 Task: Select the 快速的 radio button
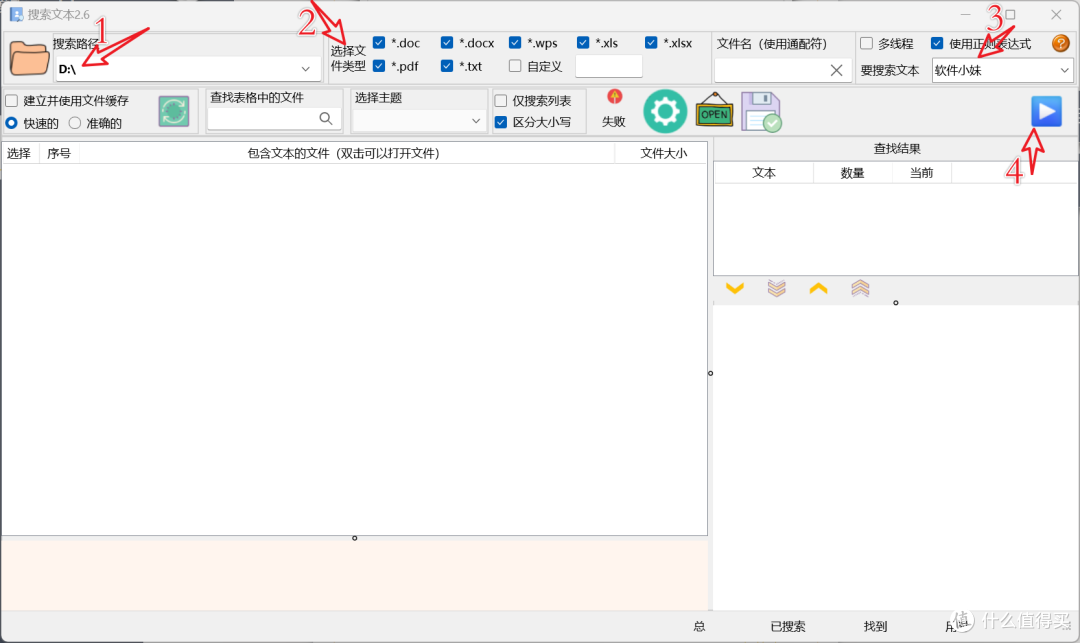[x=12, y=123]
